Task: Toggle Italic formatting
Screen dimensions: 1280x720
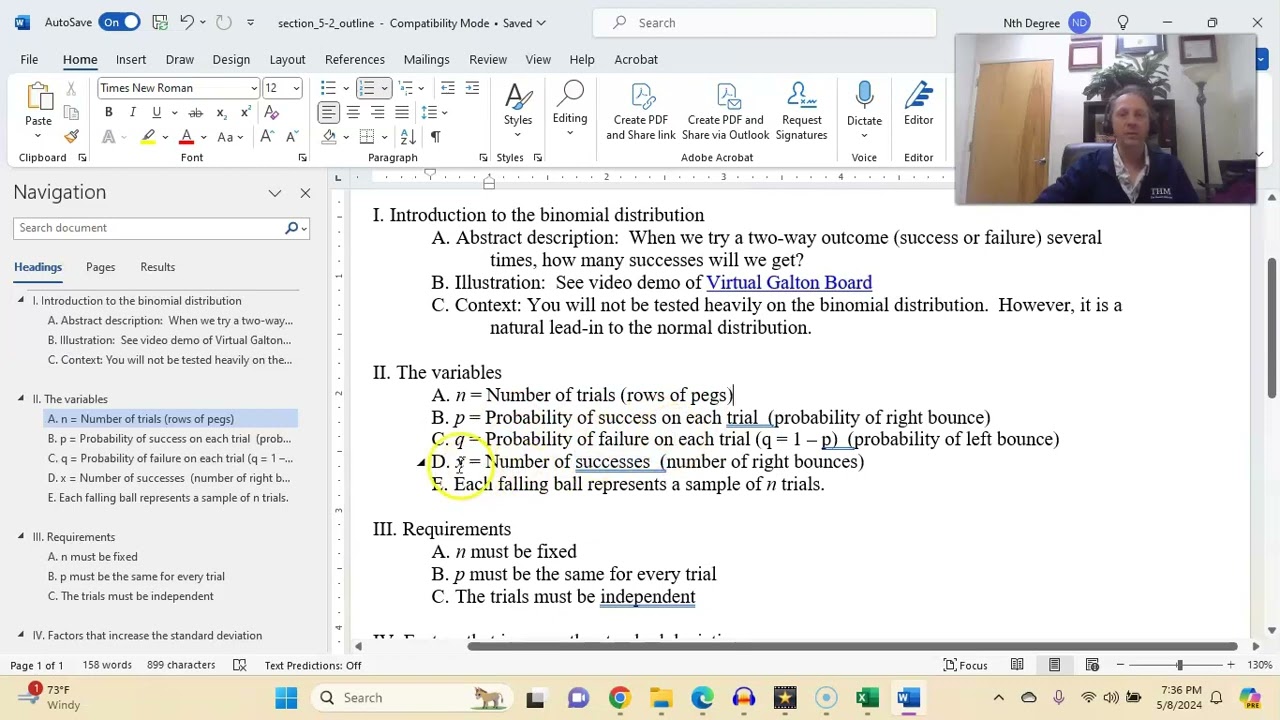Action: pyautogui.click(x=132, y=112)
